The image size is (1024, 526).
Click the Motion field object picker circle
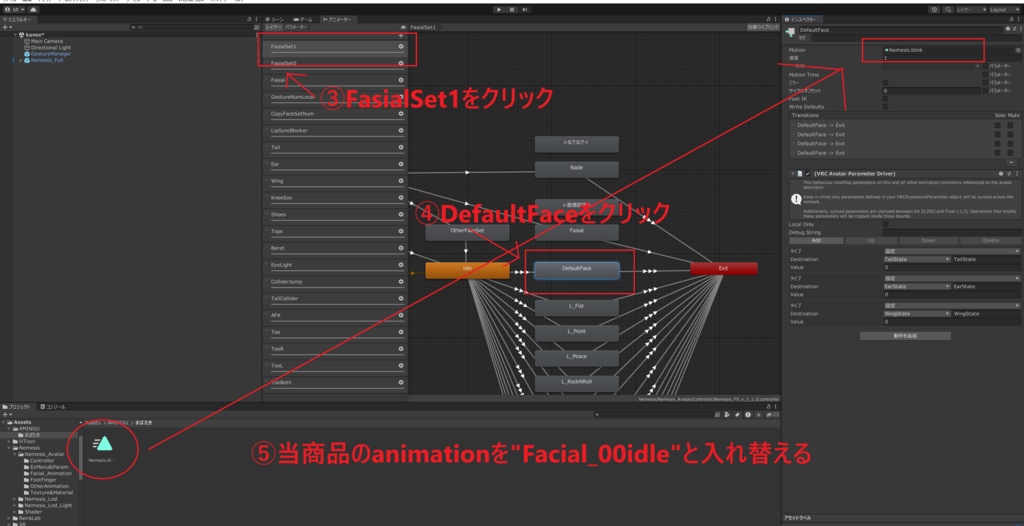(x=1017, y=50)
